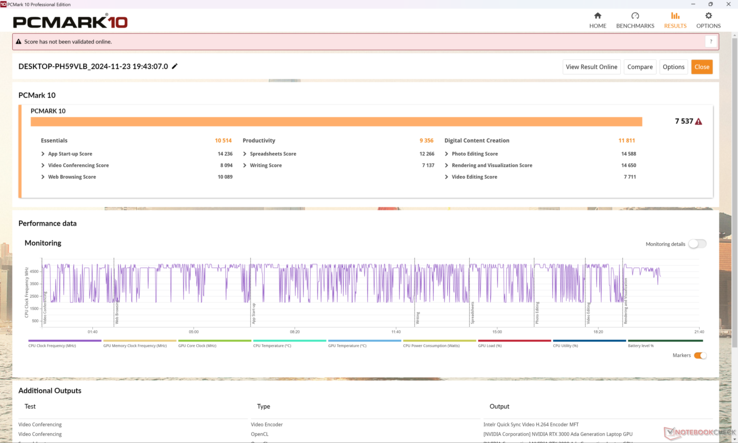This screenshot has height=443, width=738.
Task: Click the GPU Load legend color bar
Action: pyautogui.click(x=514, y=341)
